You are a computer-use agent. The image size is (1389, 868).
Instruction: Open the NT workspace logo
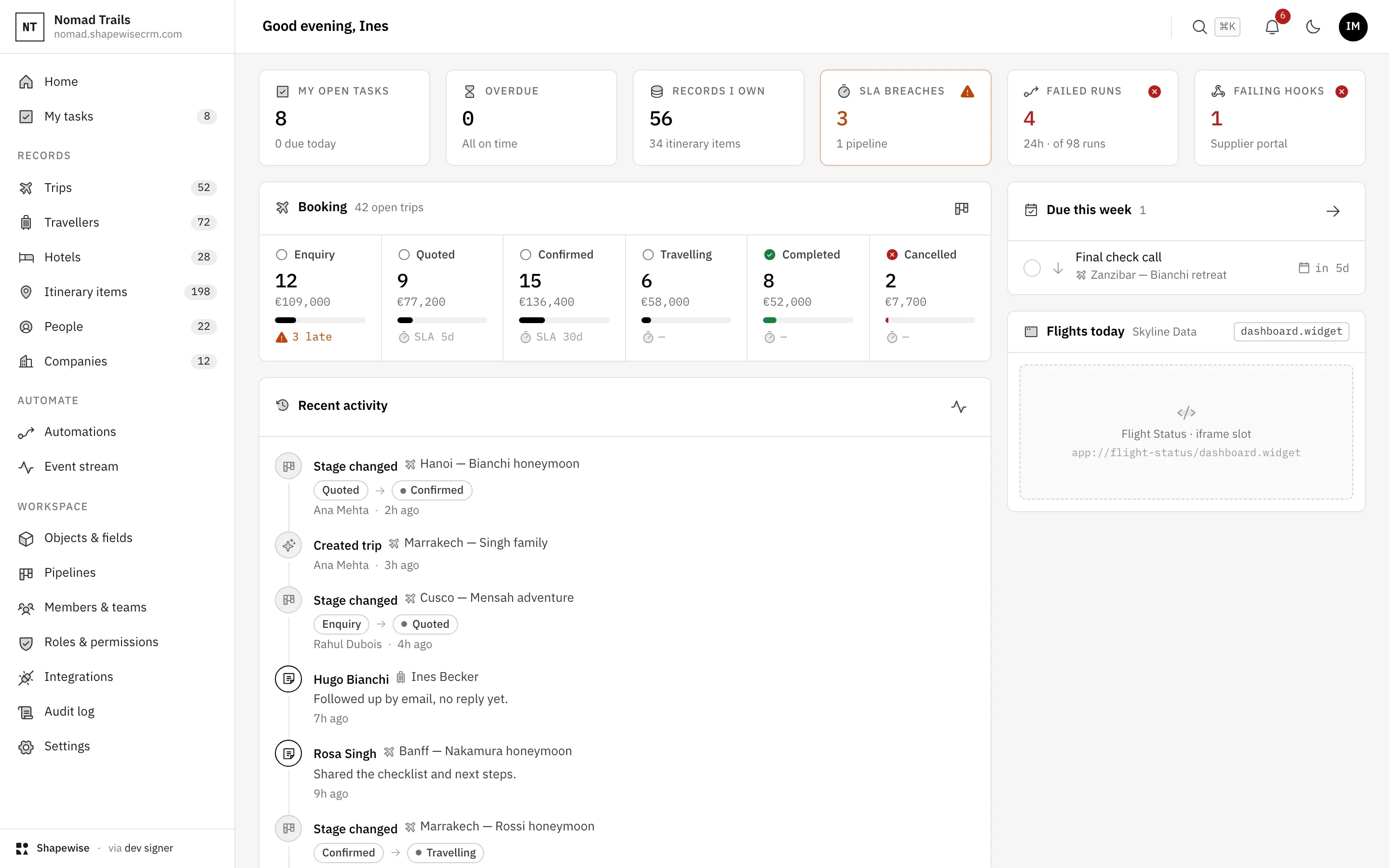30,27
